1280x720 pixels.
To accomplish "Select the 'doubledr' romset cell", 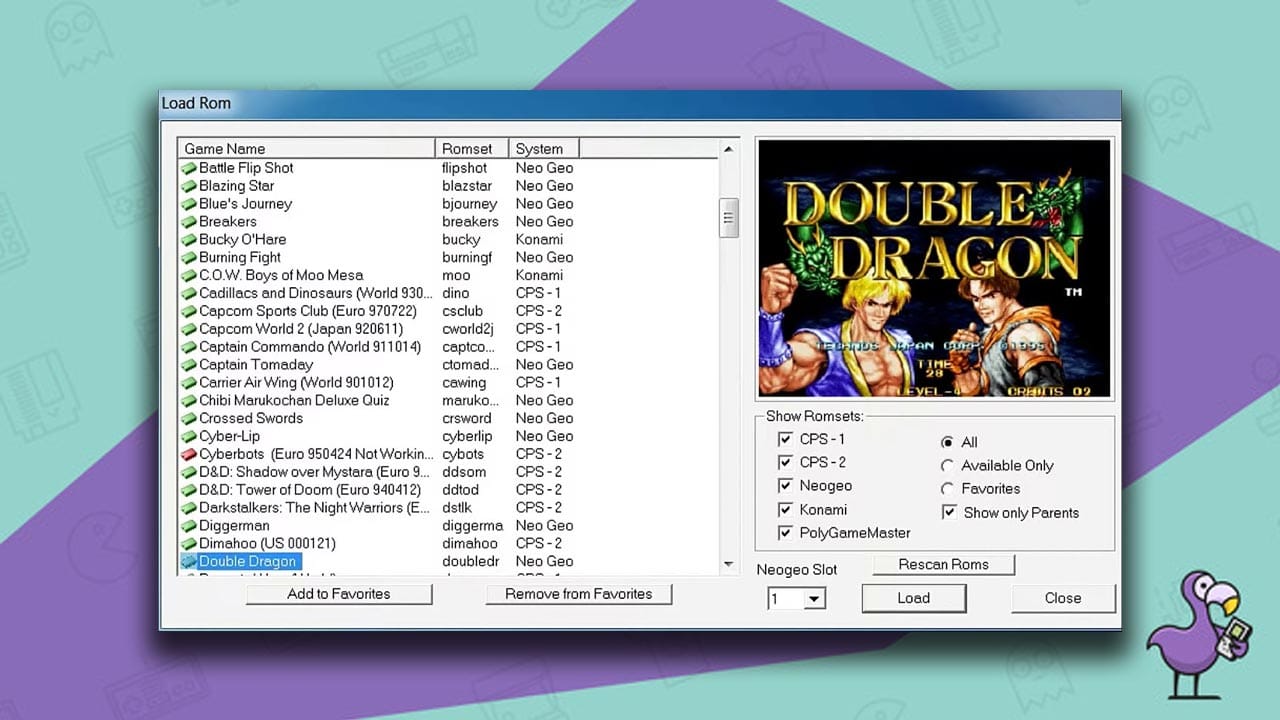I will click(x=469, y=562).
